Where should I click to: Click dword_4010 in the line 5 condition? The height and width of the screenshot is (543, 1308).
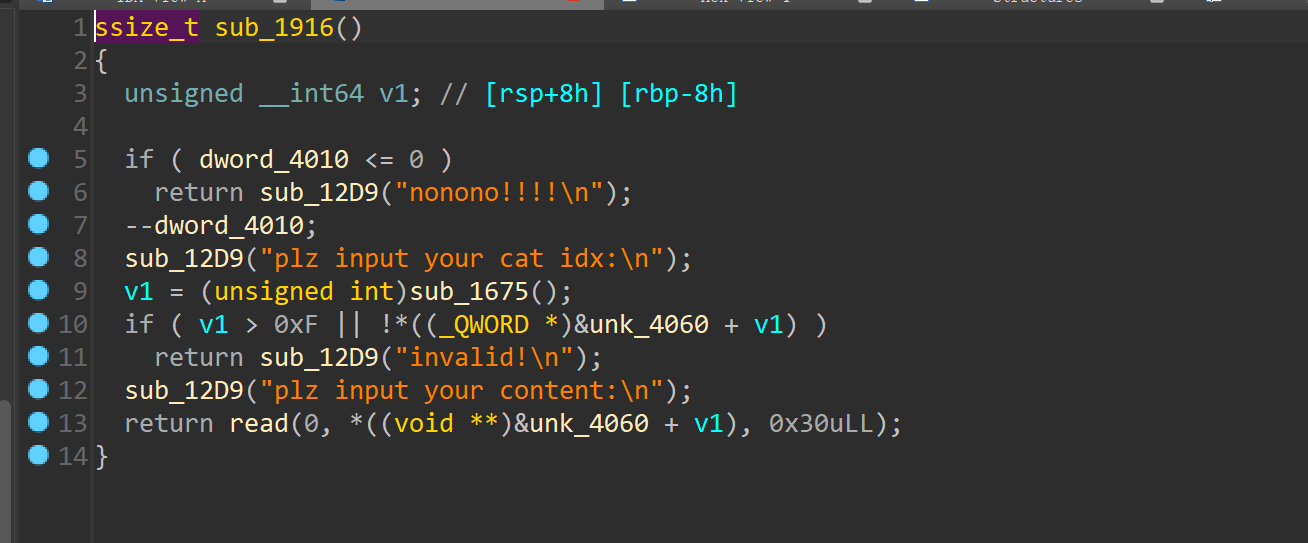click(274, 159)
